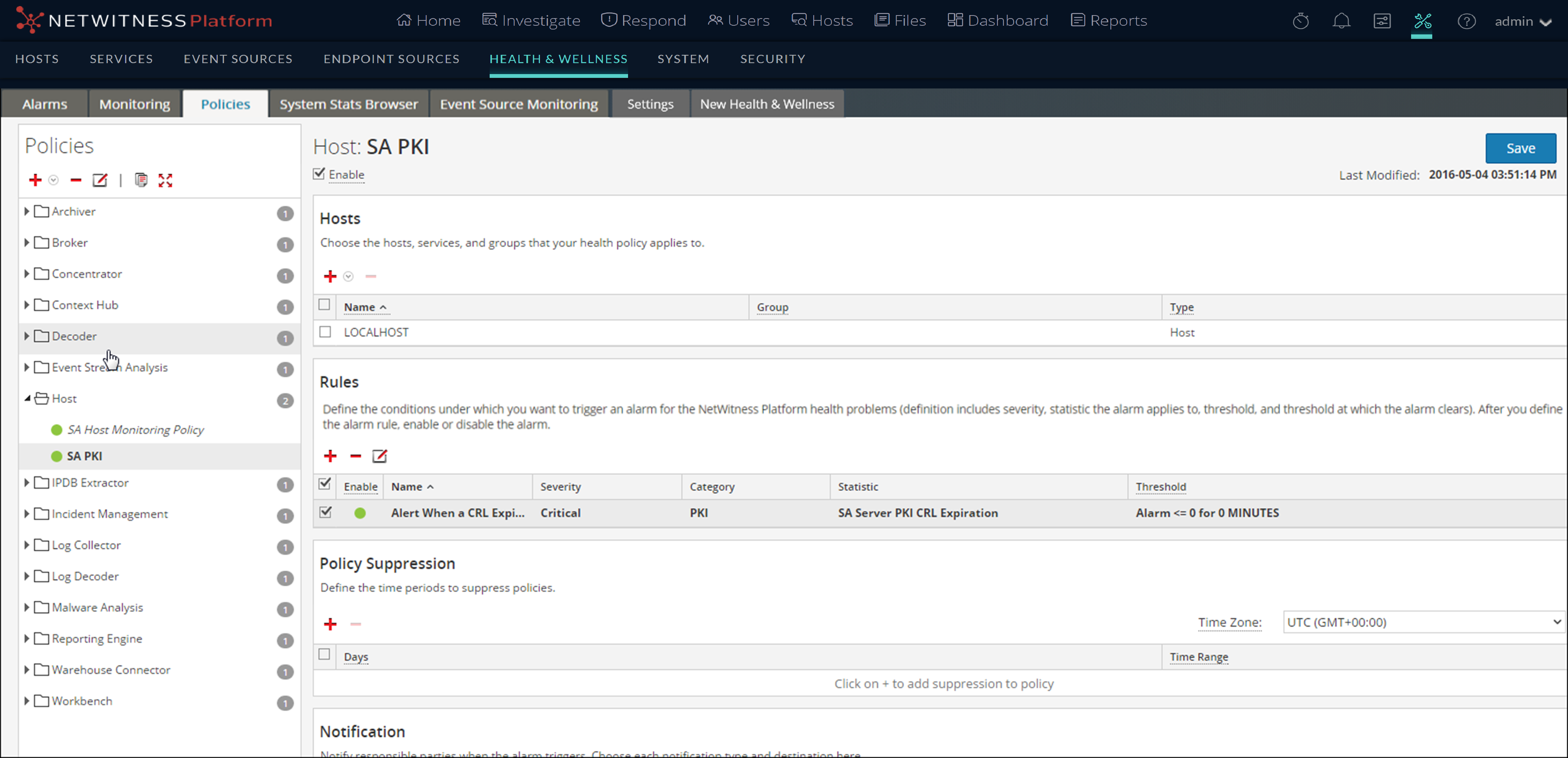Switch to the Alarms tab
1568x758 pixels.
(45, 104)
